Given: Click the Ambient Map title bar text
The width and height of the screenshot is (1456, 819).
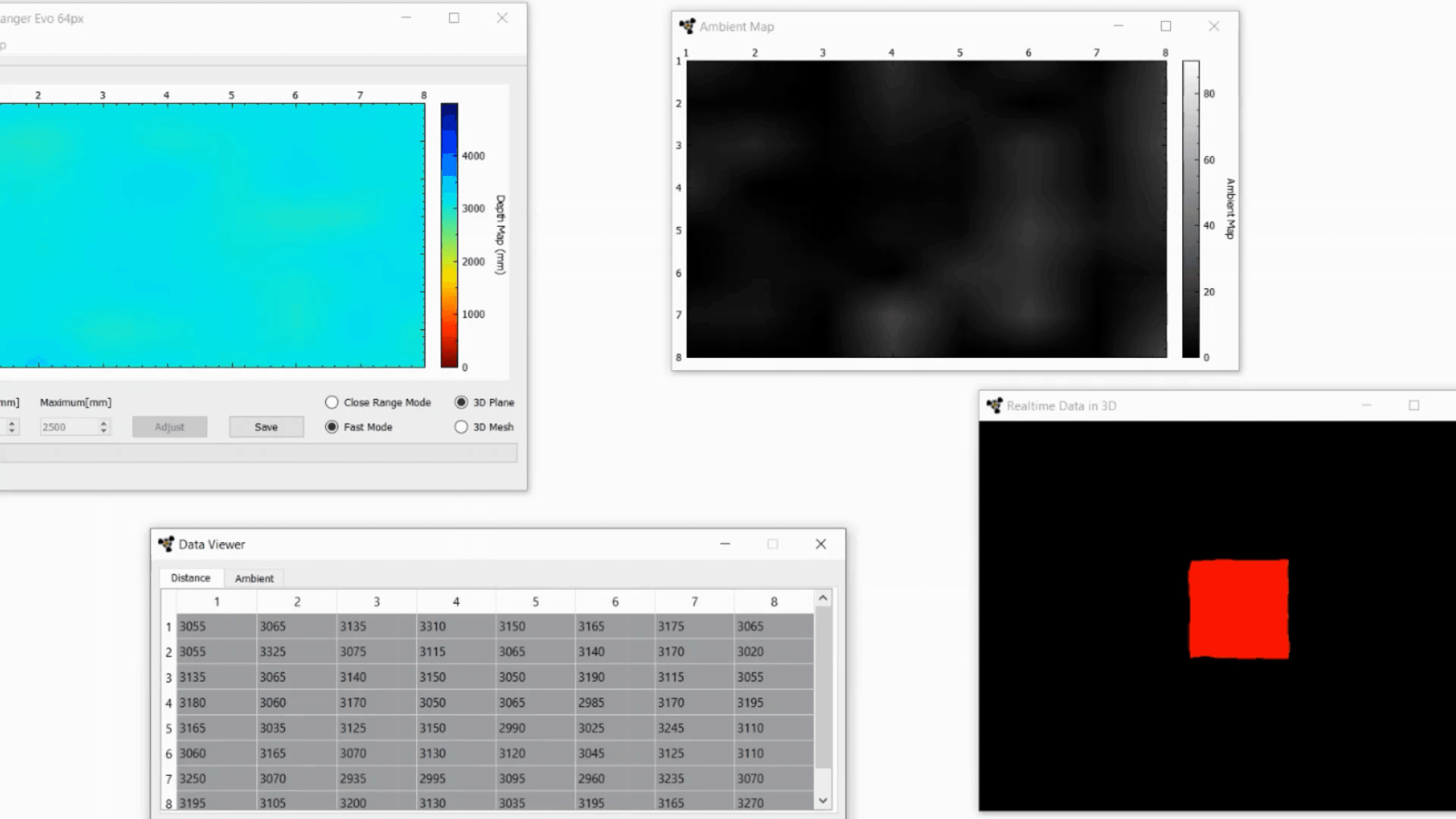Looking at the screenshot, I should 736,27.
